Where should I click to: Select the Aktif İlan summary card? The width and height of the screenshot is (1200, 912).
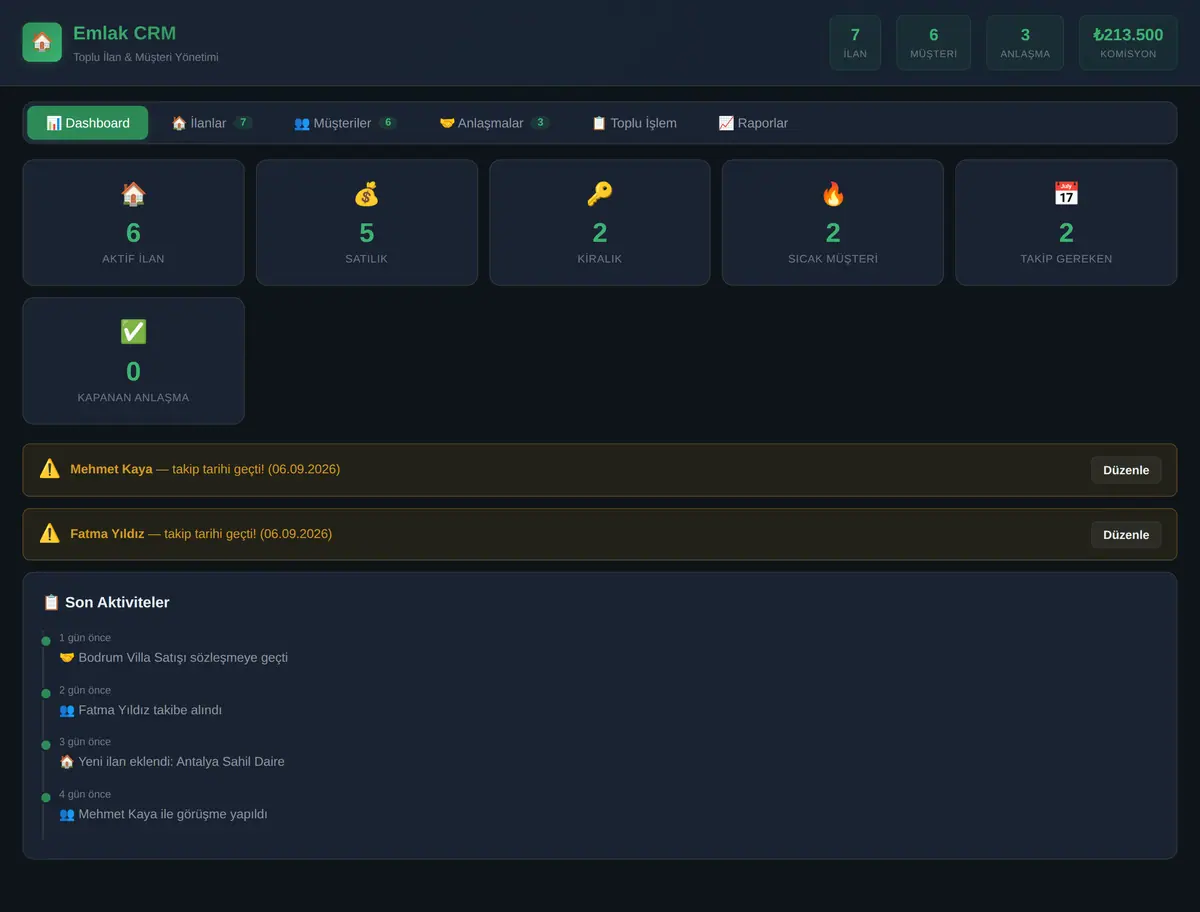[x=133, y=223]
